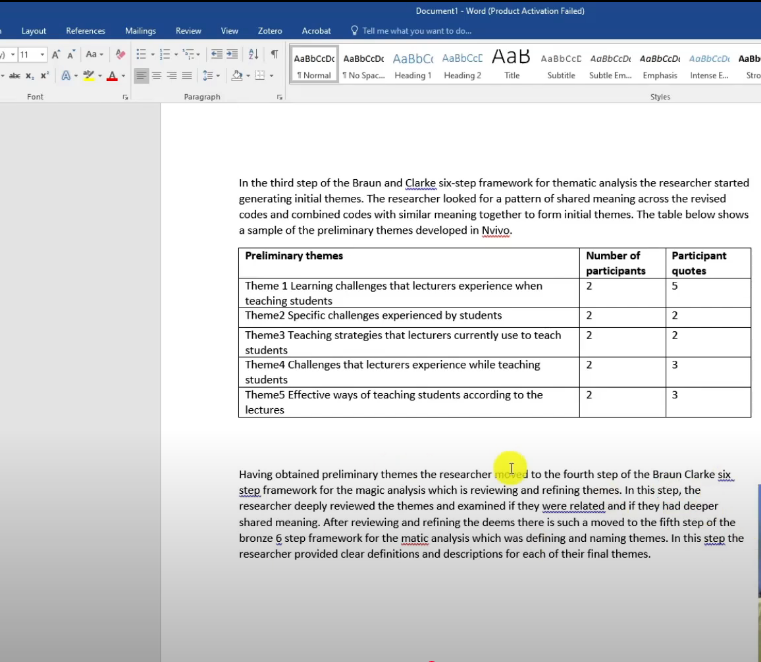Viewport: 761px width, 662px height.
Task: Expand the borders dropdown arrow
Action: pos(271,76)
